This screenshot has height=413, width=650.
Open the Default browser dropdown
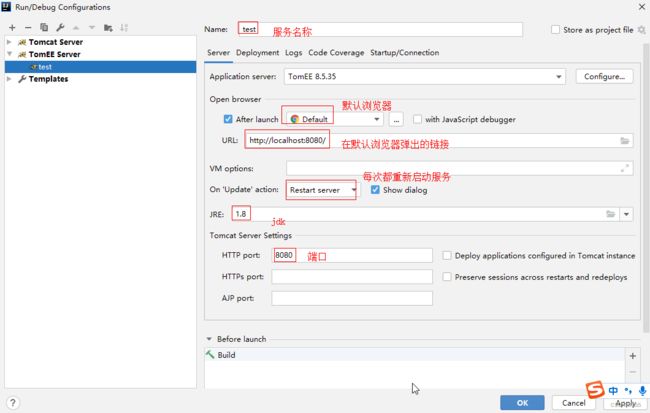(x=376, y=119)
